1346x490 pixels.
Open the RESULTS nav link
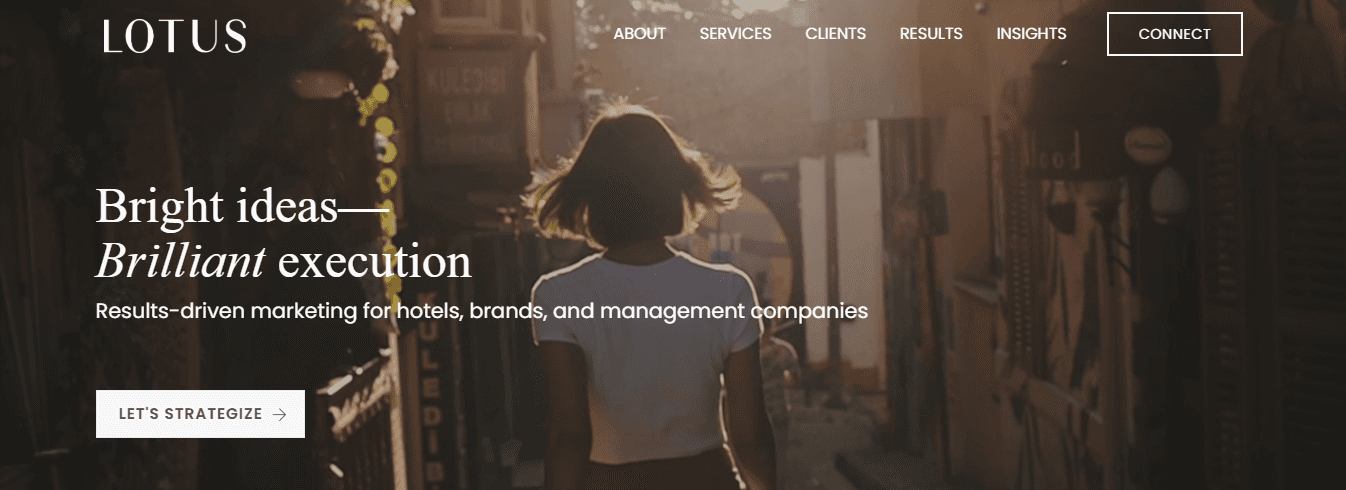pyautogui.click(x=931, y=34)
